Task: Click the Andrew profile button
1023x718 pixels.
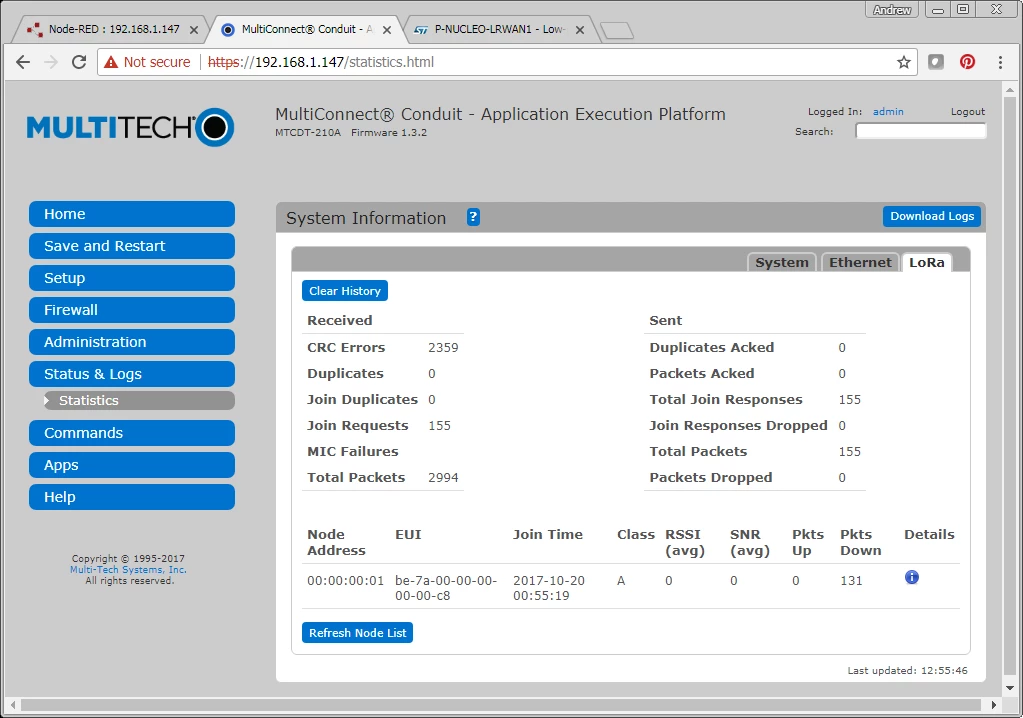Action: pos(892,10)
